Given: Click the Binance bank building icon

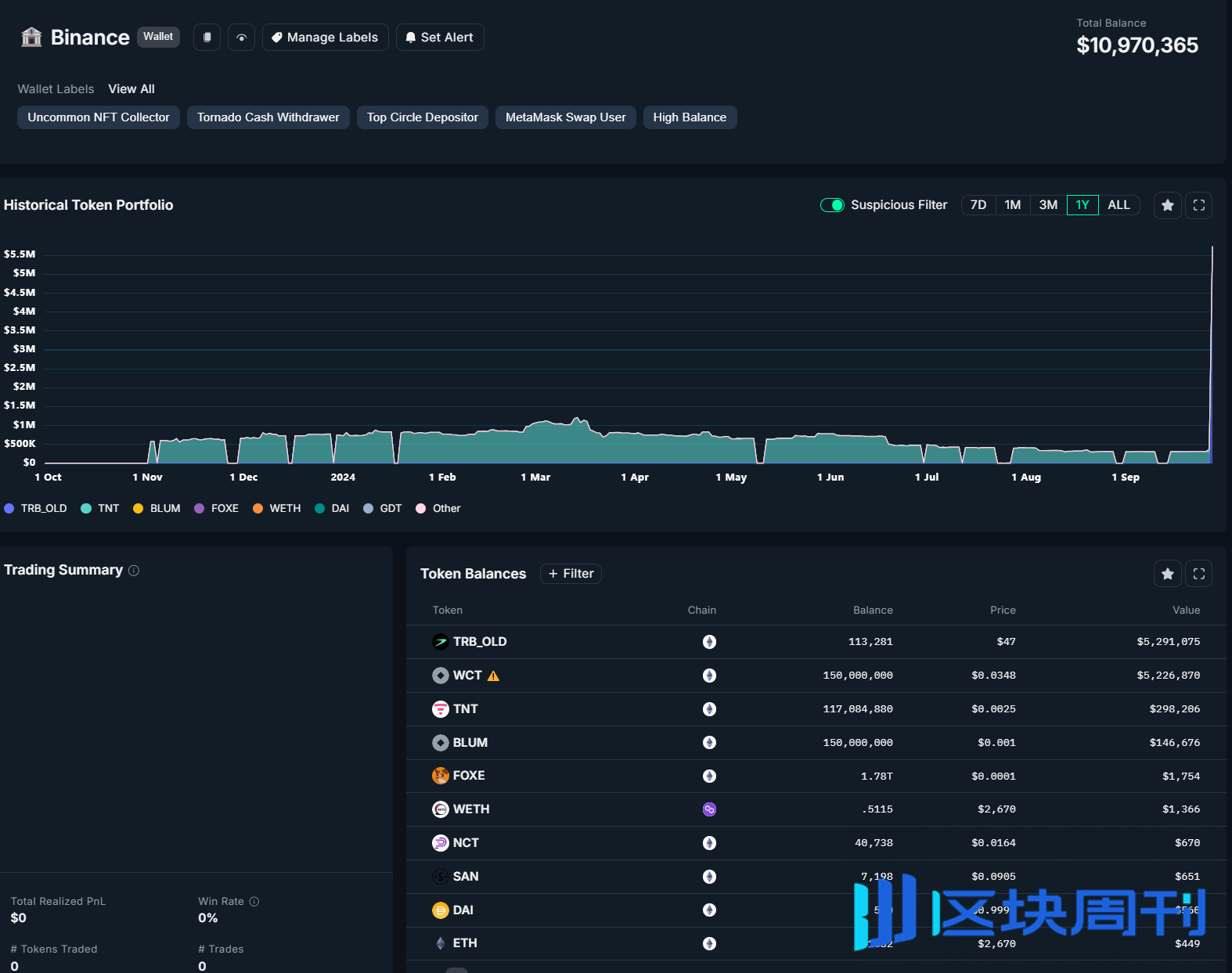Looking at the screenshot, I should [31, 37].
